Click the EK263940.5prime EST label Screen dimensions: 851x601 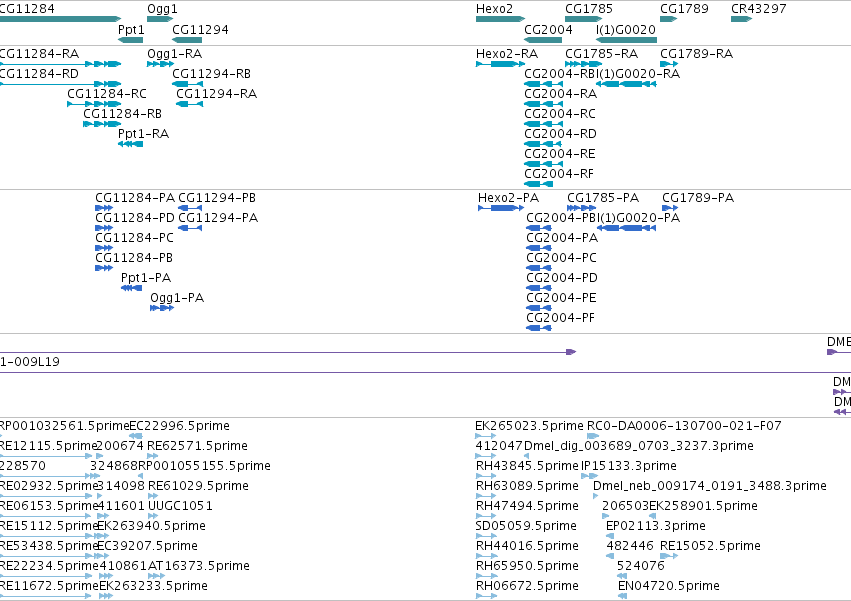point(151,526)
